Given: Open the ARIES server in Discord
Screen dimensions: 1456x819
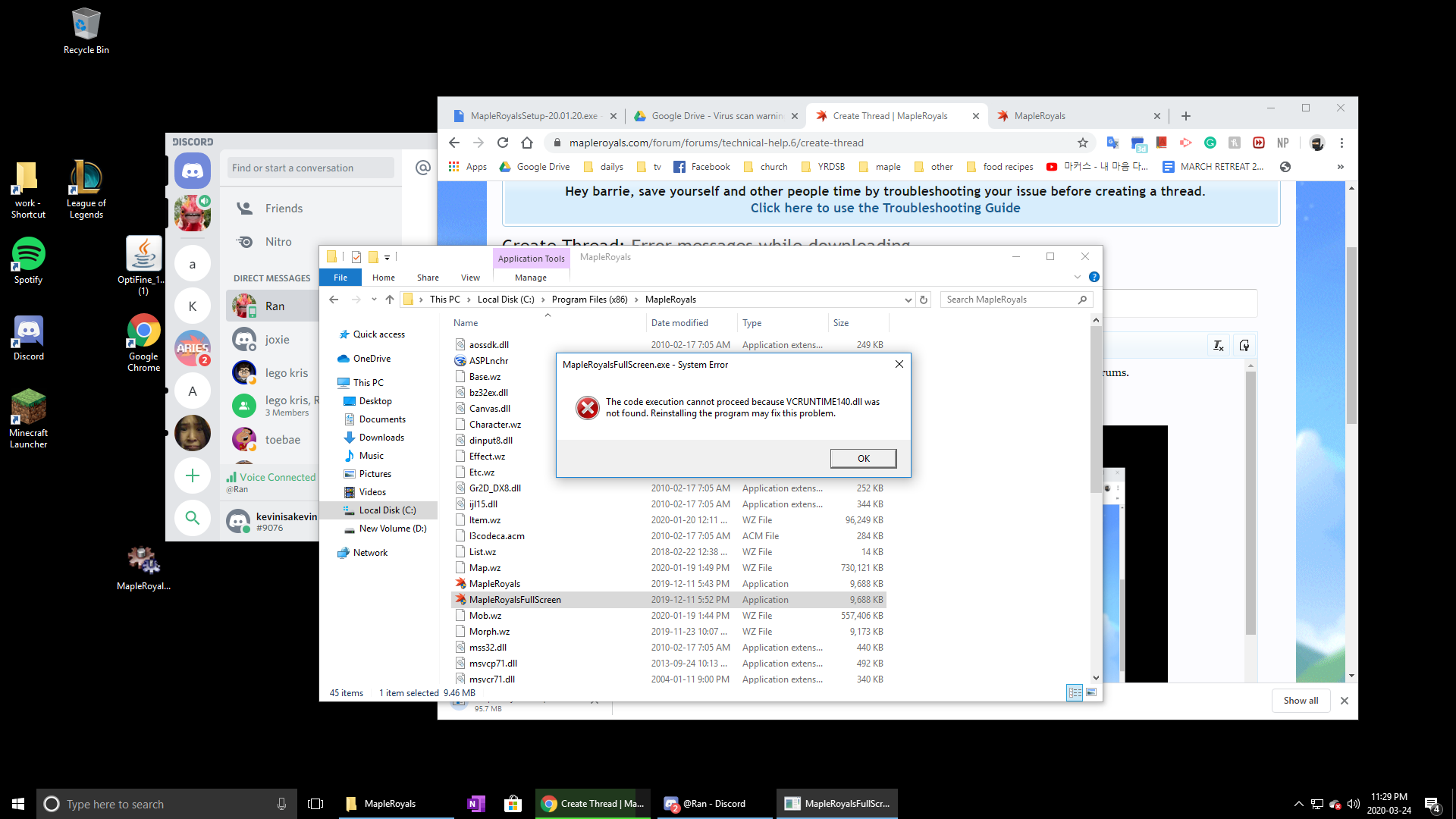Looking at the screenshot, I should 193,348.
